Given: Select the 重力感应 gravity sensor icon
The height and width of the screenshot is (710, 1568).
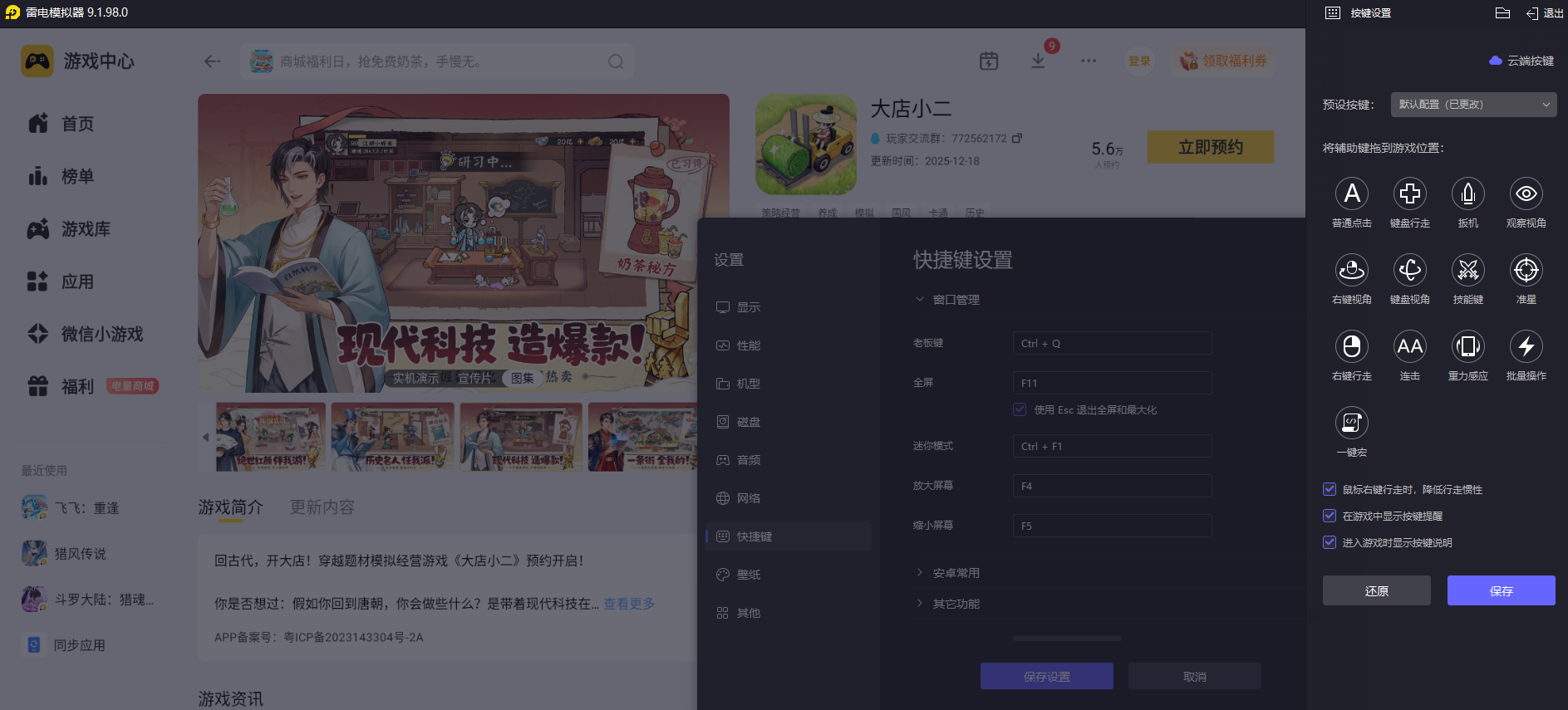Looking at the screenshot, I should pos(1467,347).
